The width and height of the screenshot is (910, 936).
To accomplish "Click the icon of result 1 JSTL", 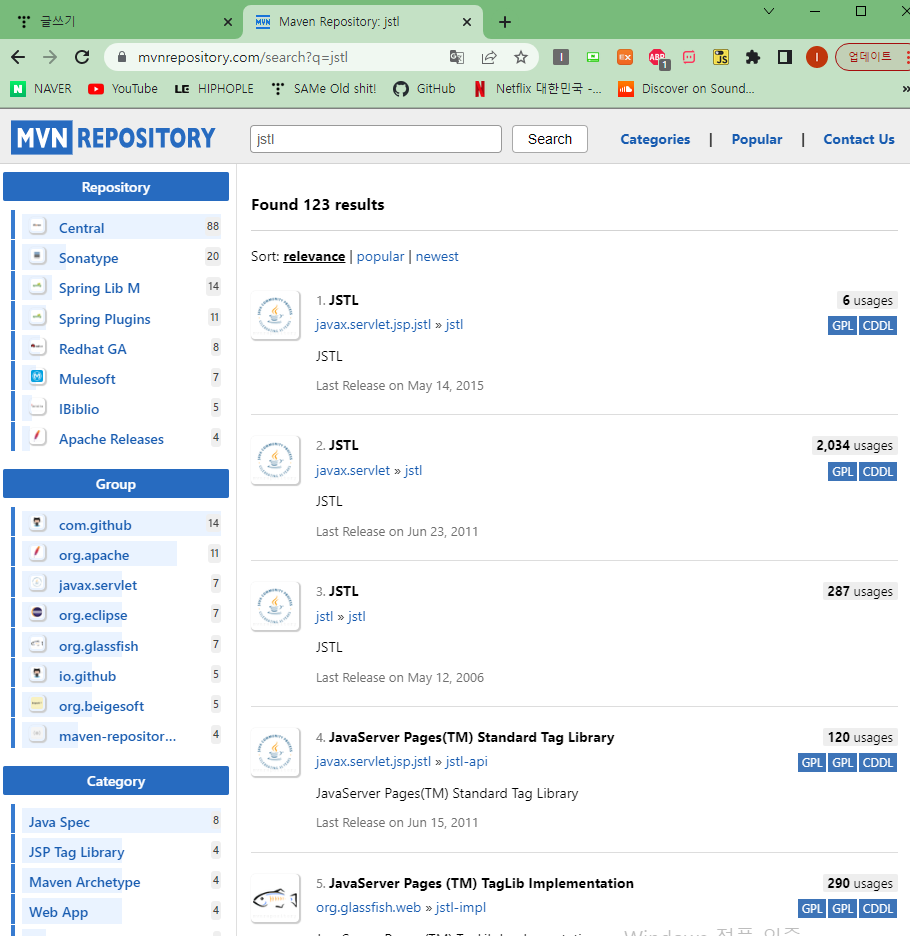I will pos(275,315).
